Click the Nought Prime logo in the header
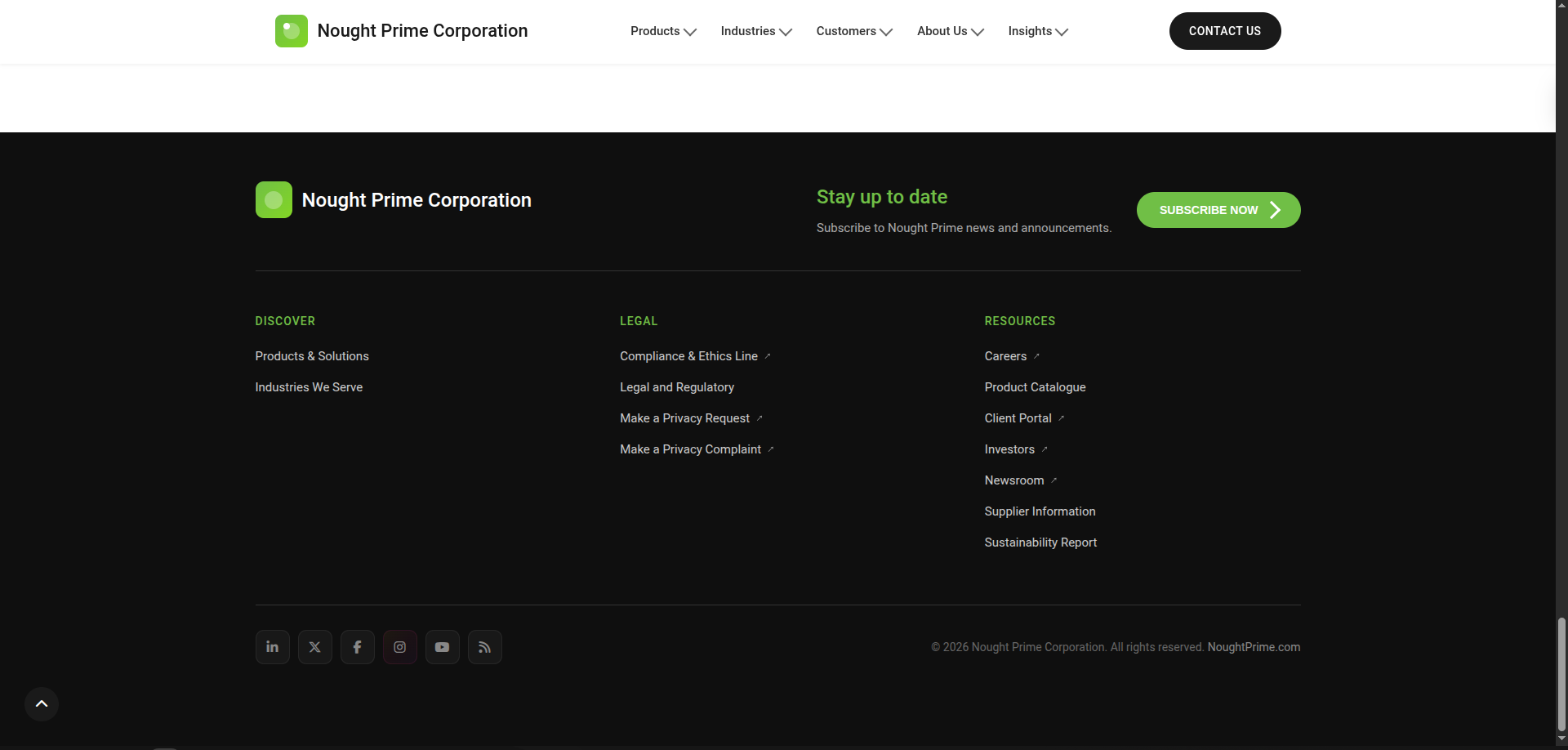Image resolution: width=1568 pixels, height=750 pixels. 292,30
